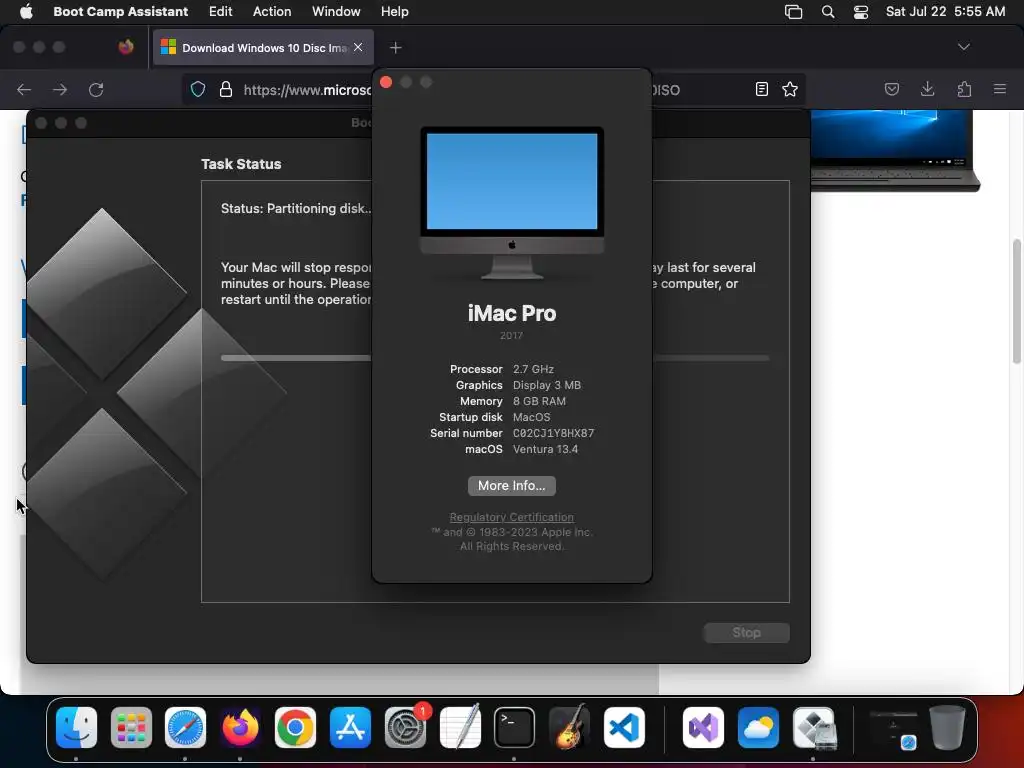The width and height of the screenshot is (1024, 768).
Task: Reload the current Firefox page
Action: 96,89
